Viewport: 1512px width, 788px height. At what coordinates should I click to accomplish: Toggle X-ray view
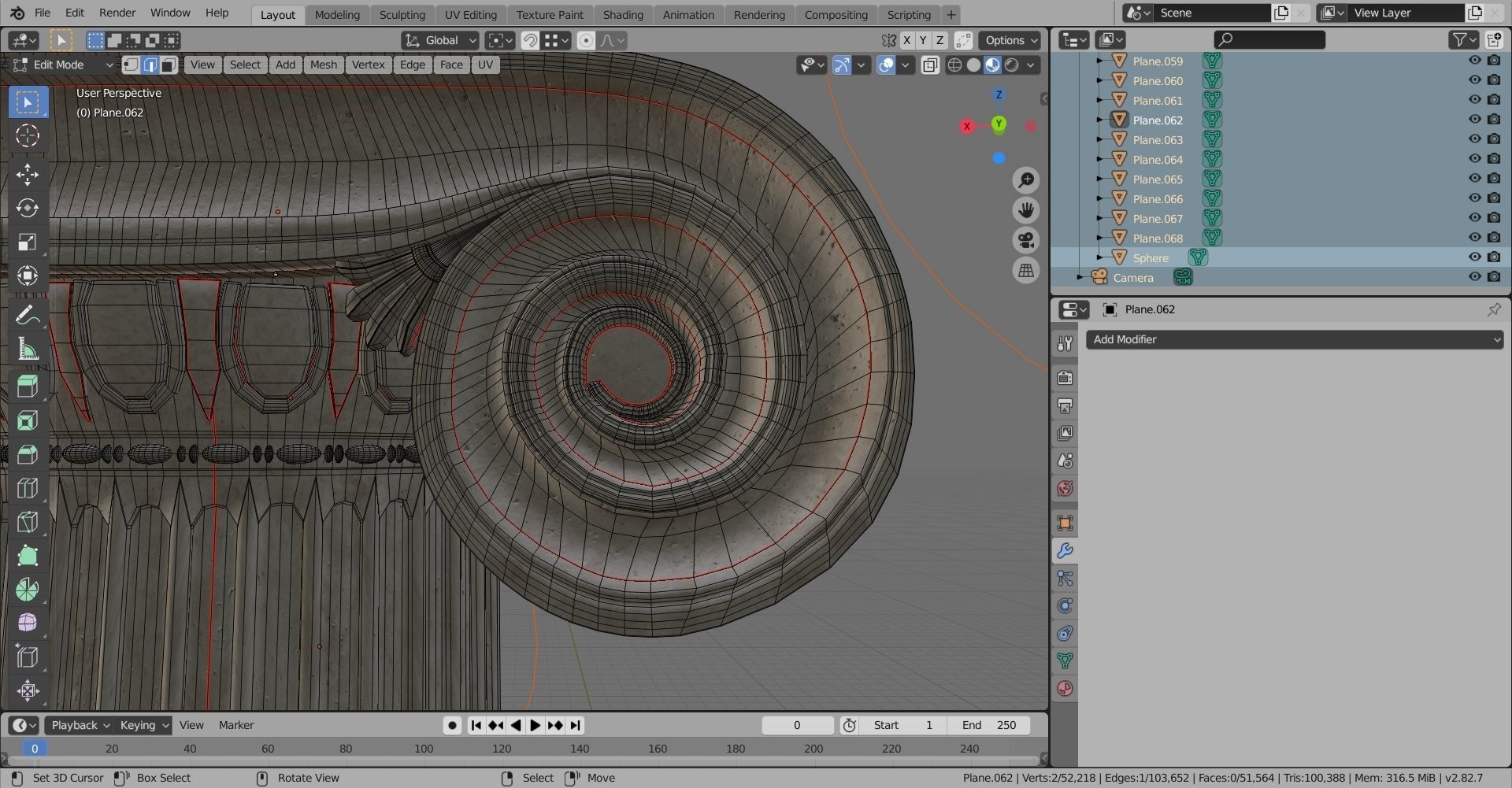[x=930, y=65]
